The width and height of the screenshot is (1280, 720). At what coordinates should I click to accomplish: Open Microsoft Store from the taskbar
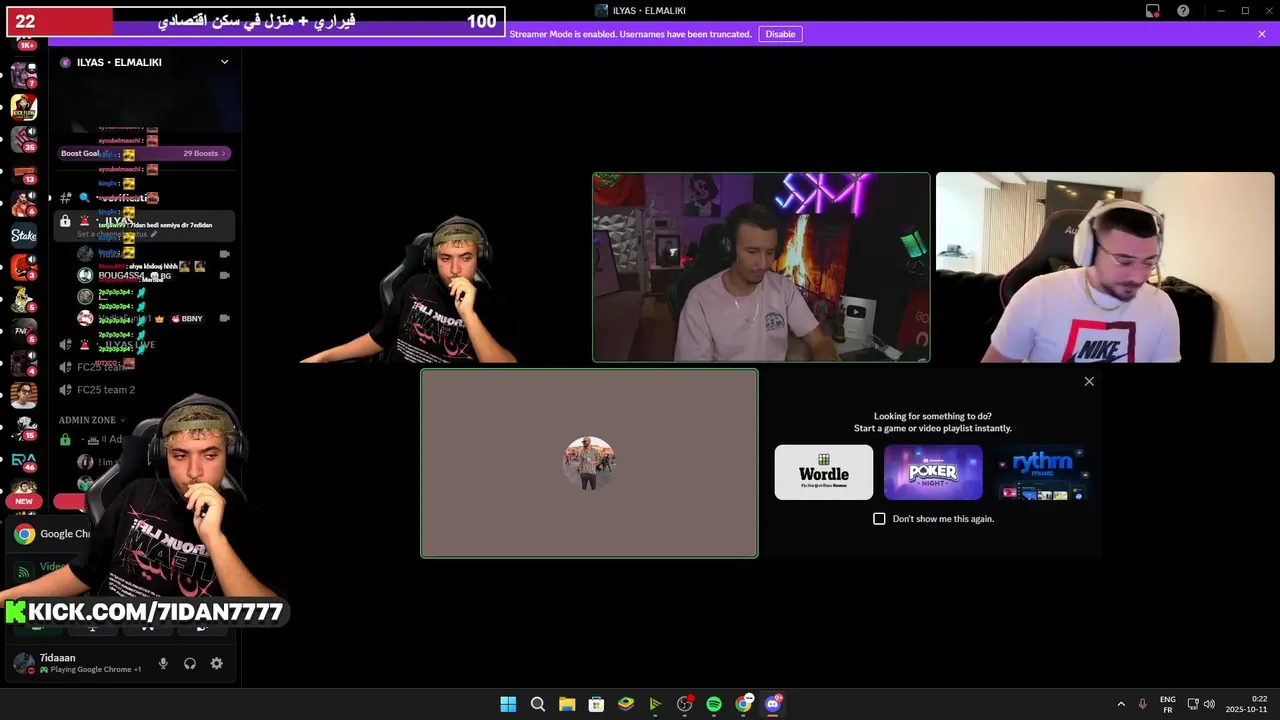coord(596,704)
